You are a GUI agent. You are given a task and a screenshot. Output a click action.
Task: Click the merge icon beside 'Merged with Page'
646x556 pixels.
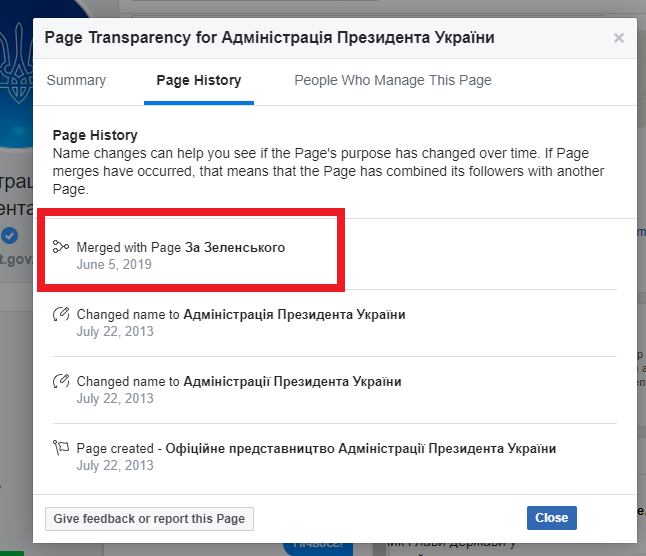point(61,247)
